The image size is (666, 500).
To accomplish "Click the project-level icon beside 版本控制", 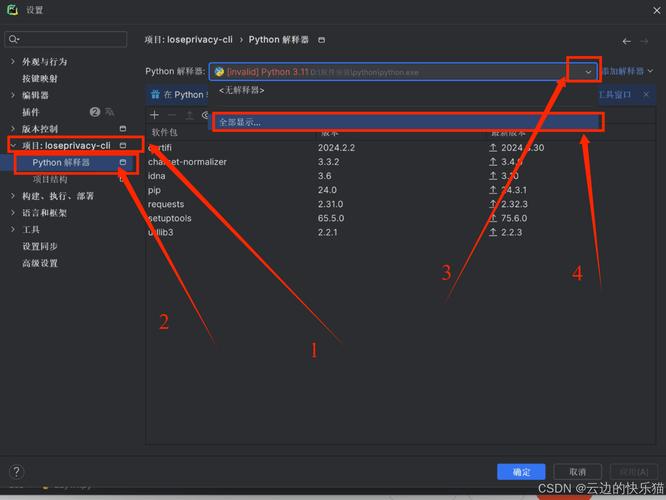I will [x=123, y=129].
